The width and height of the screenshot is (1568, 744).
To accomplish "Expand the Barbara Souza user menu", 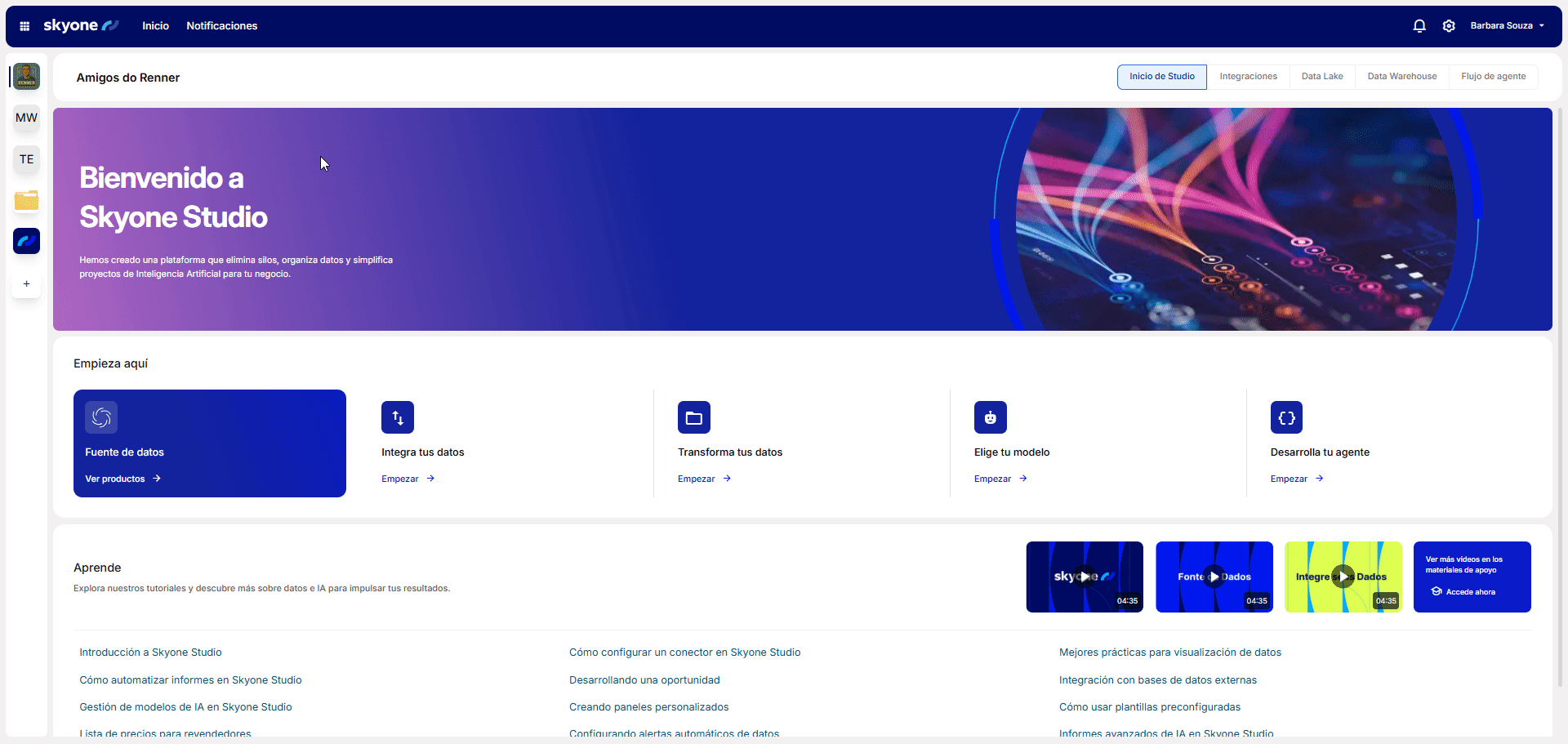I will [x=1507, y=26].
